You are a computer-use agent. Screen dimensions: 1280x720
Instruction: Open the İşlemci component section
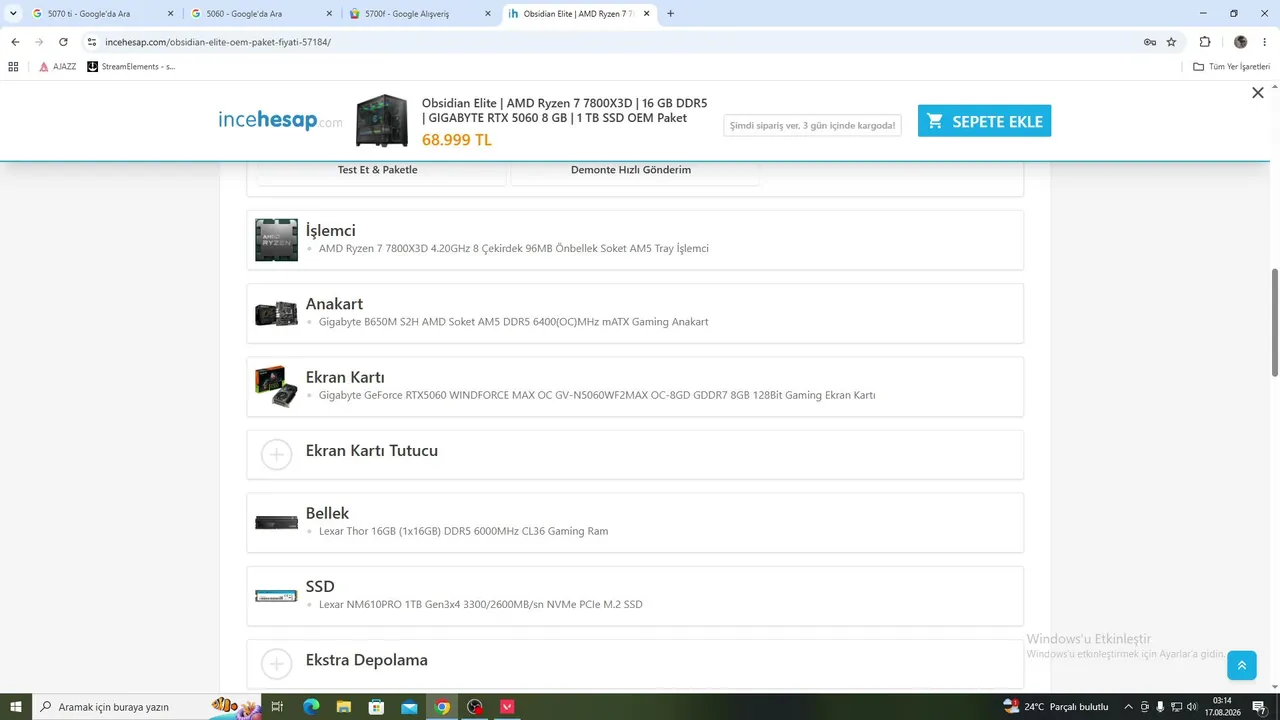click(x=635, y=240)
